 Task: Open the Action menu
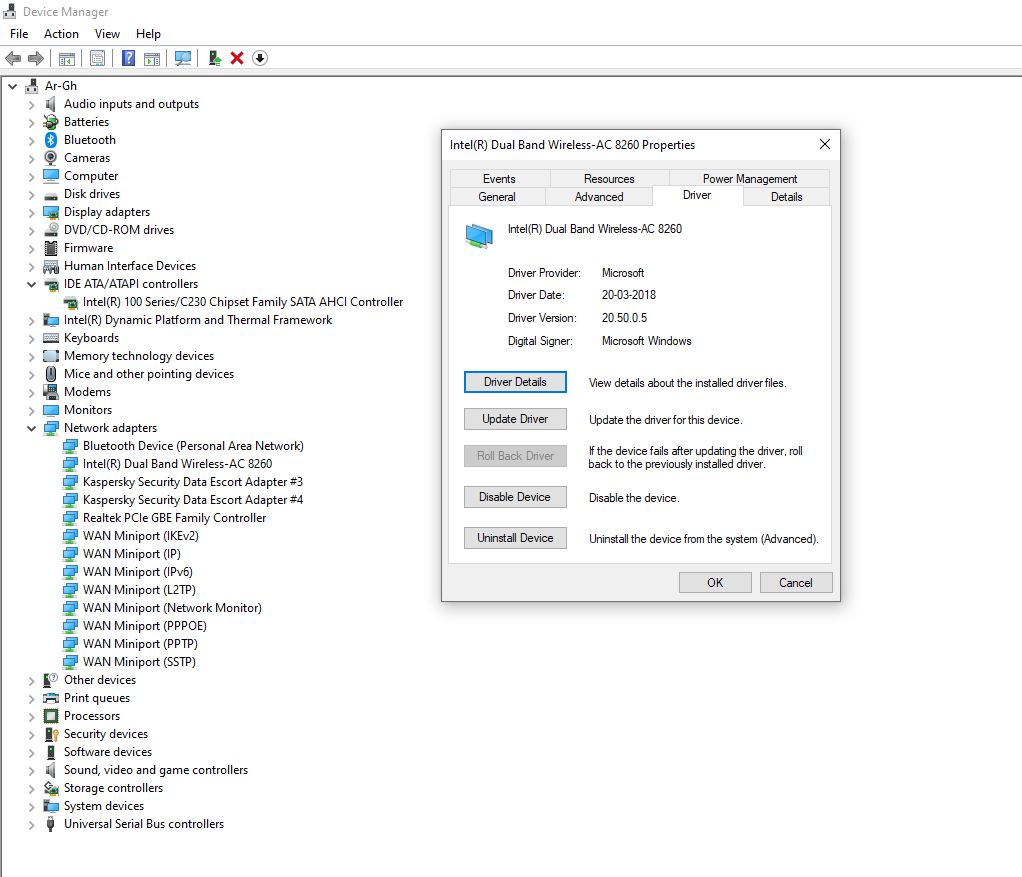[61, 34]
